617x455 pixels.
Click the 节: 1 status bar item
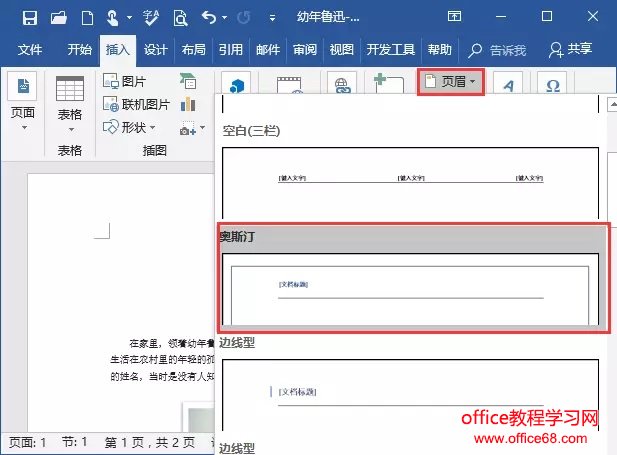(75, 442)
